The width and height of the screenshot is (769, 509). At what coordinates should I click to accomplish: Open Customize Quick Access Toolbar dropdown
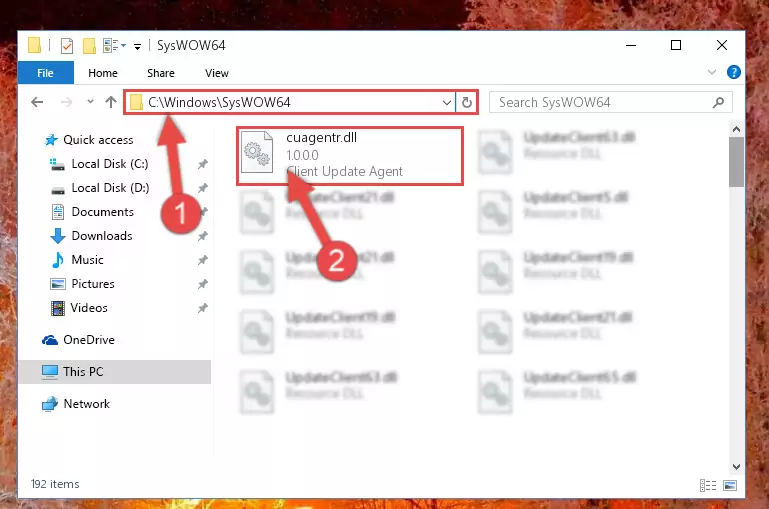138,47
